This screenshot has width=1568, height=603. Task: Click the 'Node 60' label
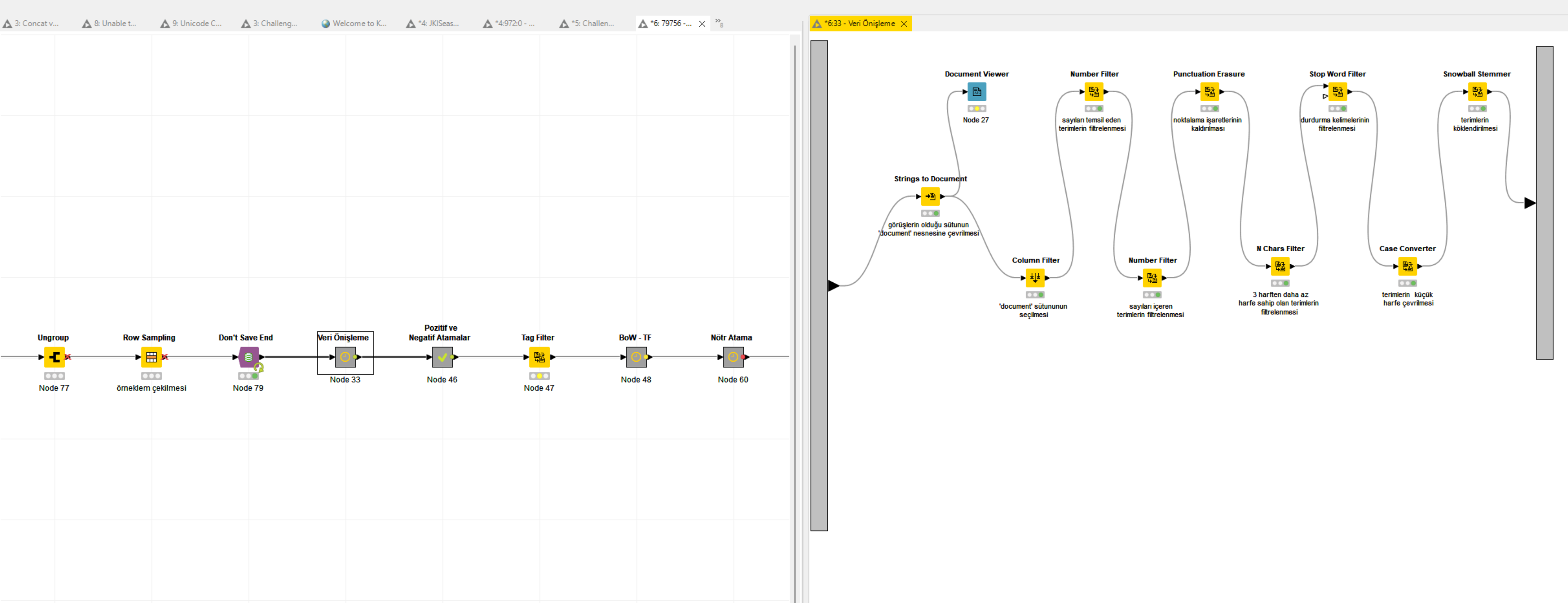733,380
